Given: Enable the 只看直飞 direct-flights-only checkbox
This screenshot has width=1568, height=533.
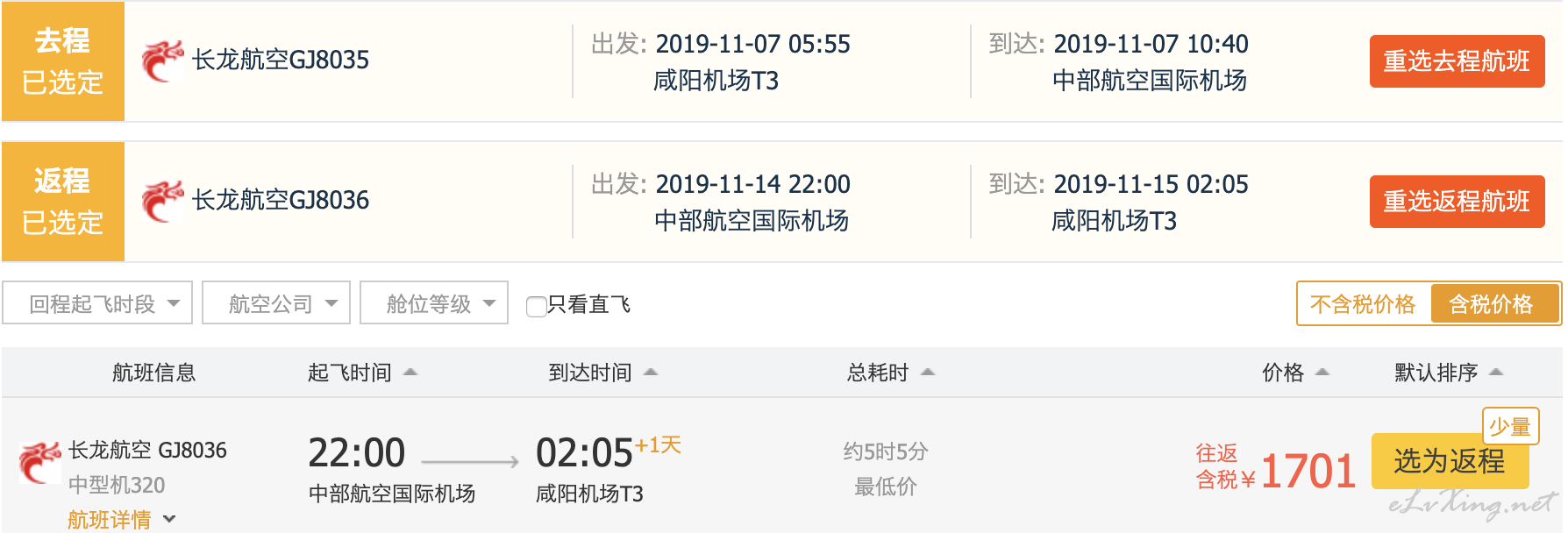Looking at the screenshot, I should pos(536,306).
